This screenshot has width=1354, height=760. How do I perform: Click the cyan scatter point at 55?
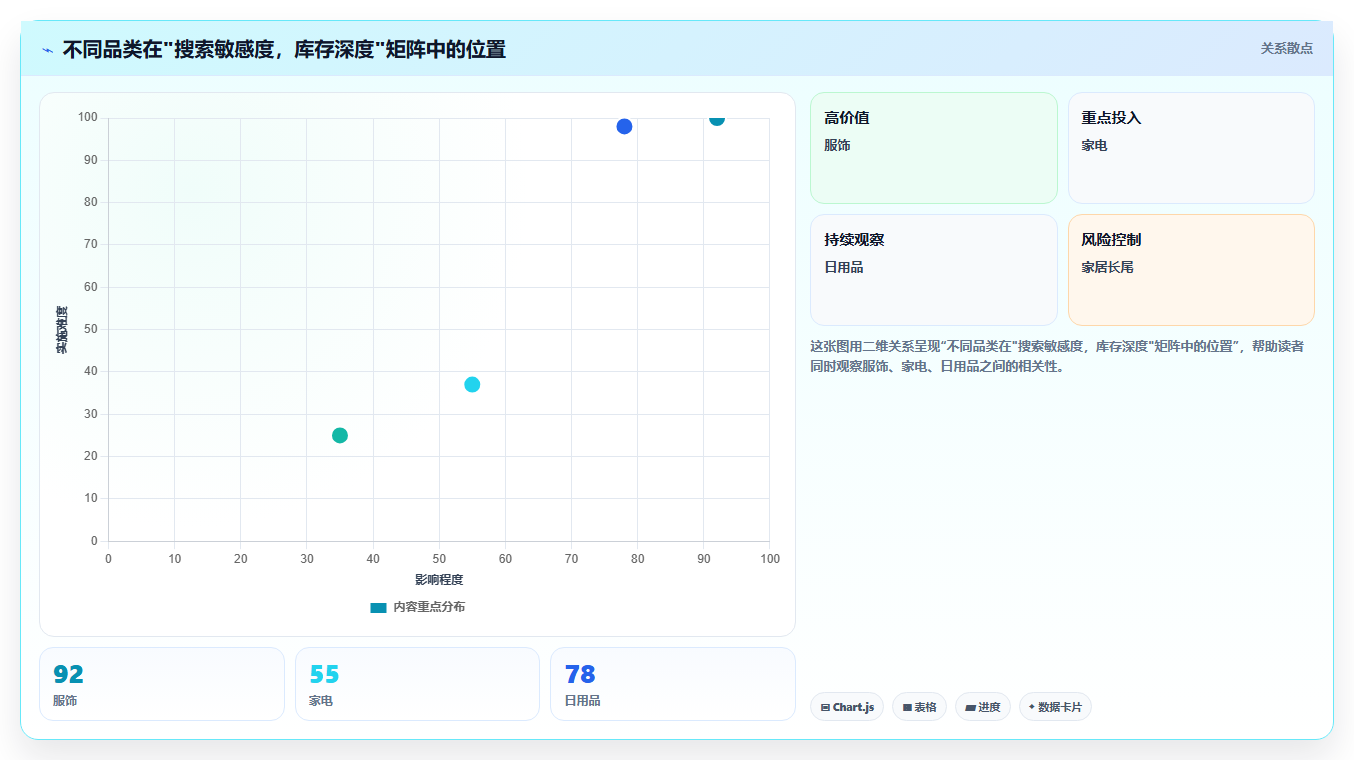pyautogui.click(x=472, y=384)
